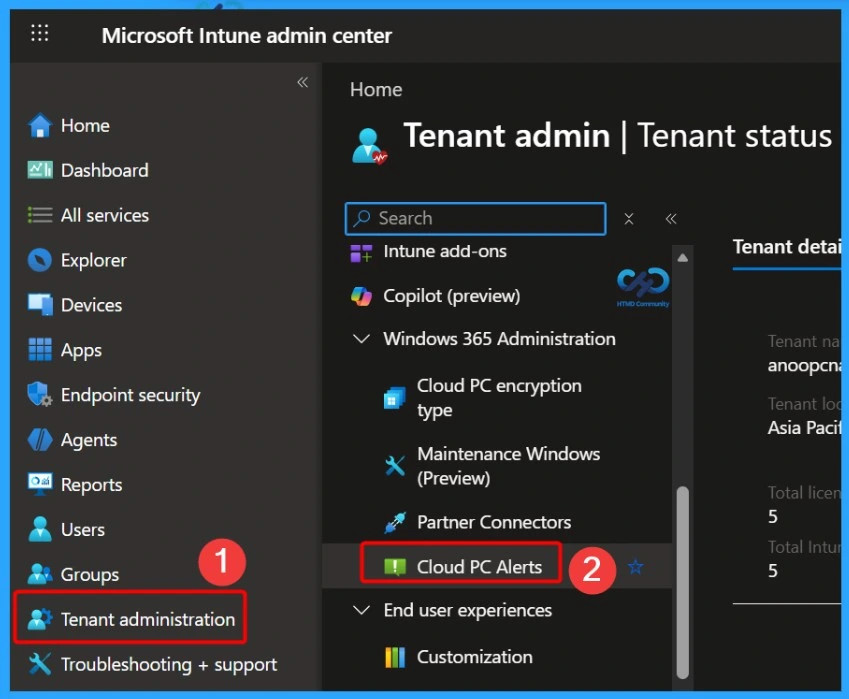
Task: Click the Agents icon in sidebar
Action: pyautogui.click(x=40, y=440)
